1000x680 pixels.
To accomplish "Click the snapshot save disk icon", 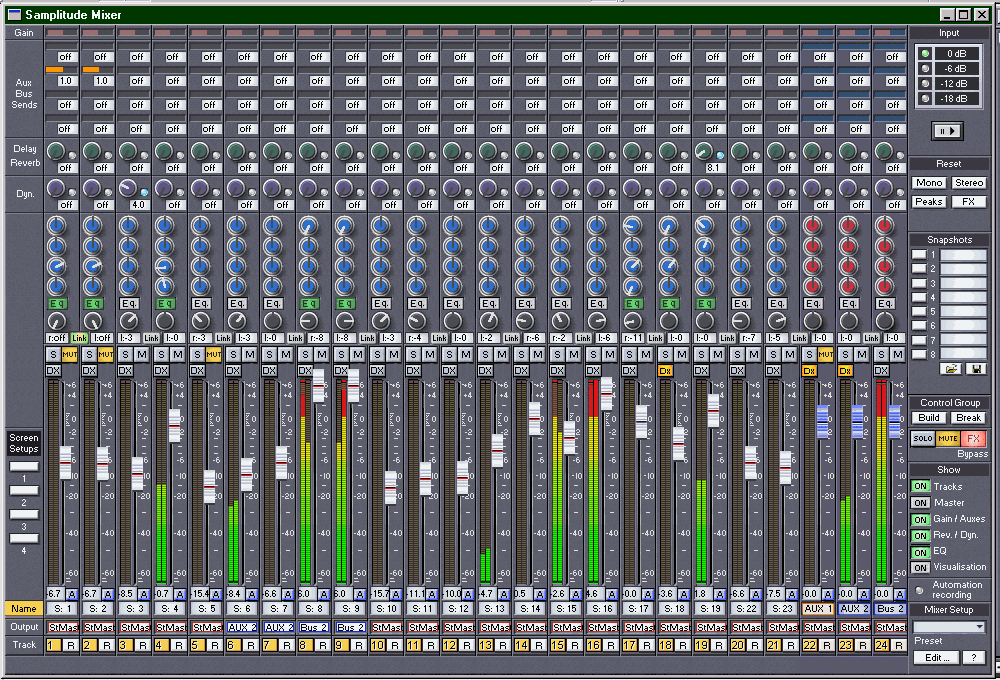I will 976,369.
